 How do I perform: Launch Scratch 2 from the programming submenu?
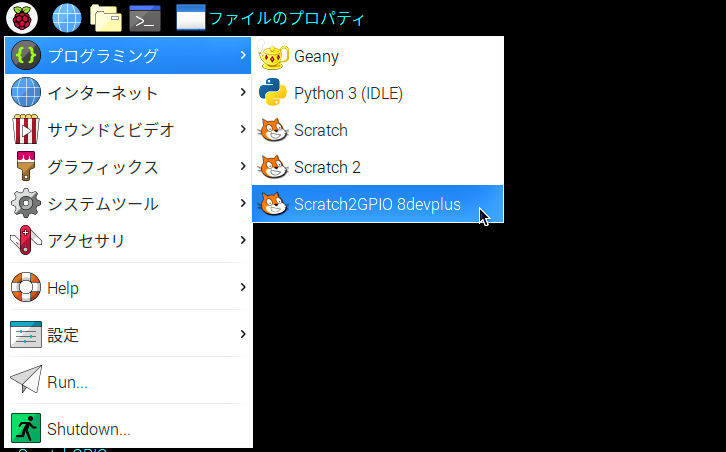tap(377, 167)
